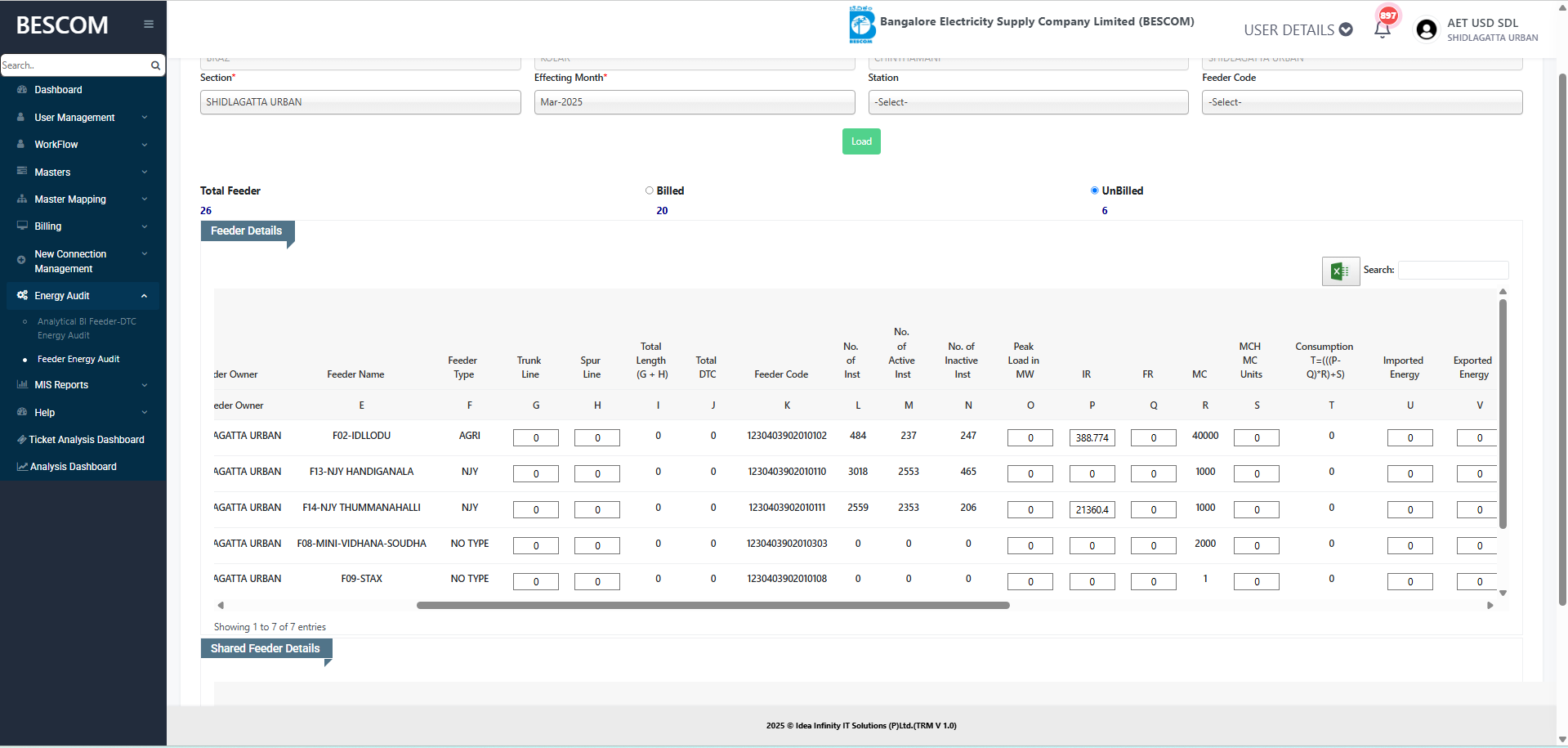Screen dimensions: 1568x748
Task: Open the notifications bell
Action: pos(1383,29)
